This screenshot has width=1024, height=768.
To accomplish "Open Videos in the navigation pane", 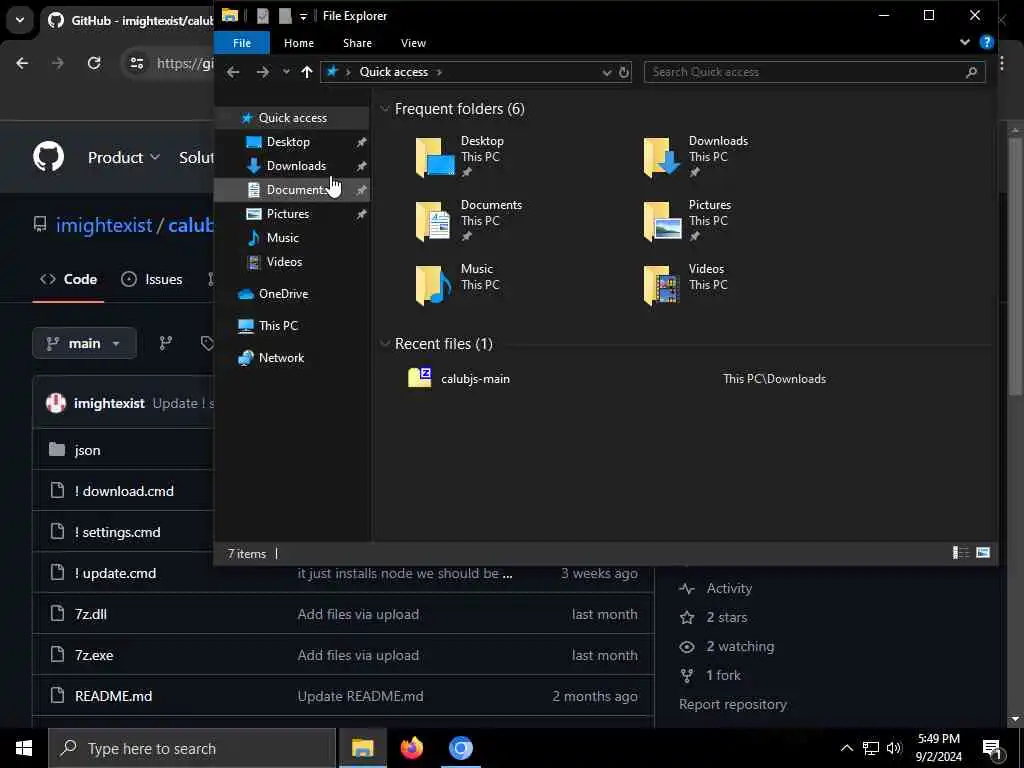I will coord(284,262).
